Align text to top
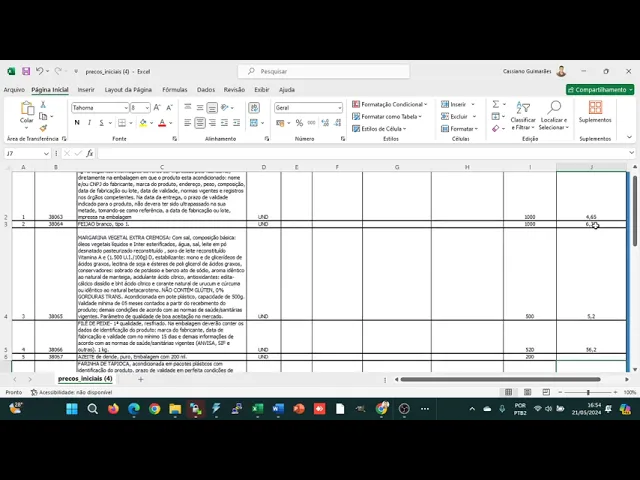640x480 pixels. pos(188,107)
